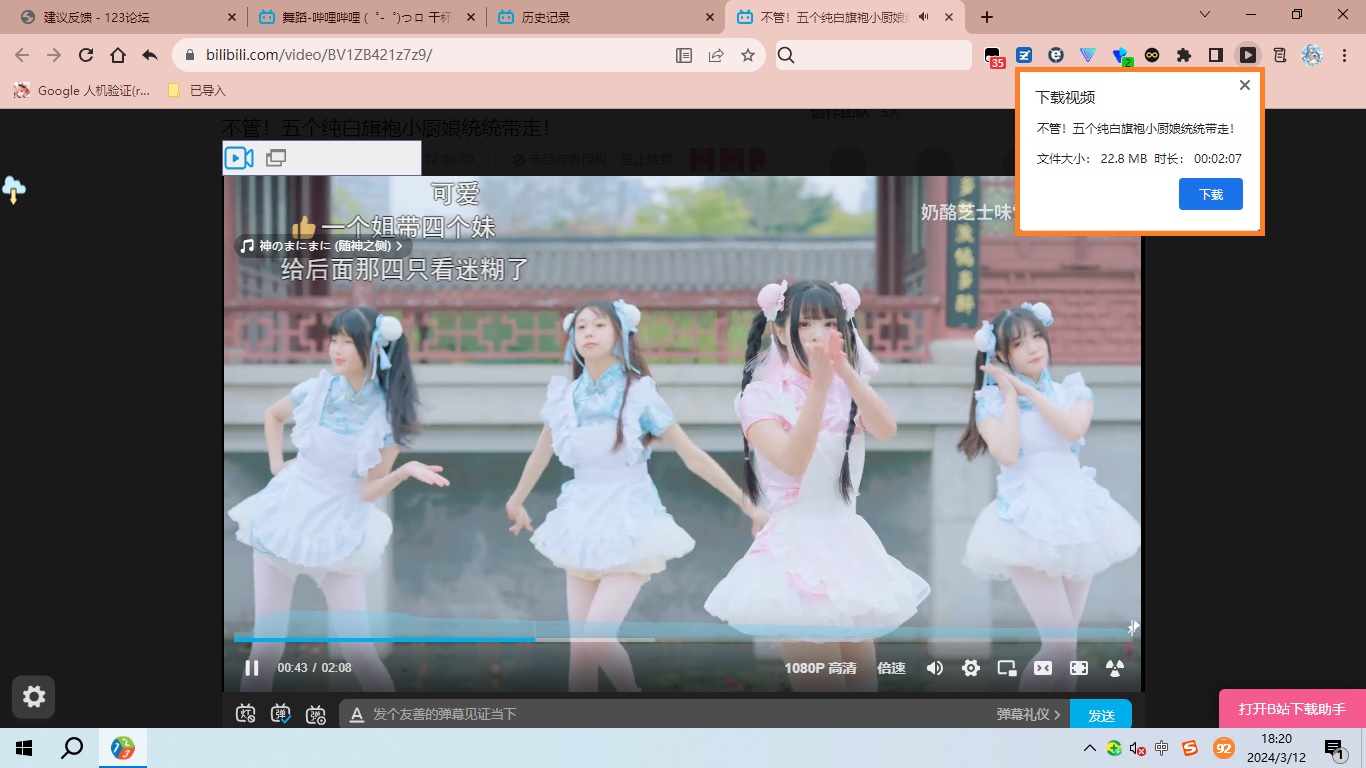Switch to 历史记录 tab
Viewport: 1366px width, 768px height.
(x=605, y=17)
